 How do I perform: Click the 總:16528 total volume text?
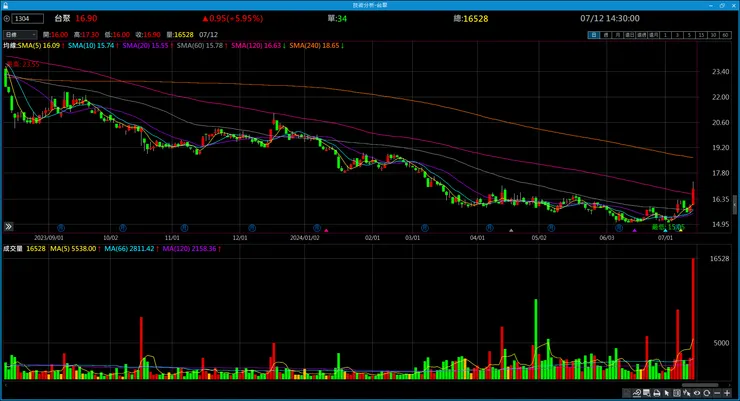click(x=471, y=19)
